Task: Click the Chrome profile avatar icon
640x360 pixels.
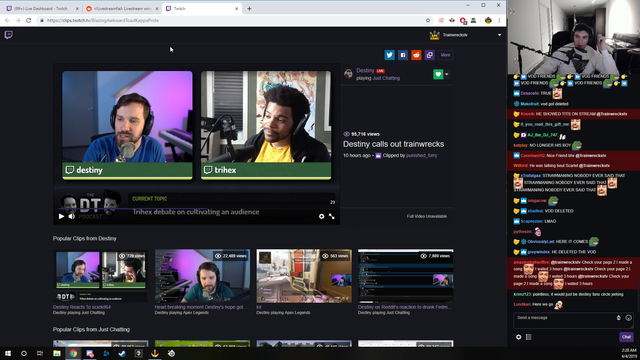Action: 488,20
